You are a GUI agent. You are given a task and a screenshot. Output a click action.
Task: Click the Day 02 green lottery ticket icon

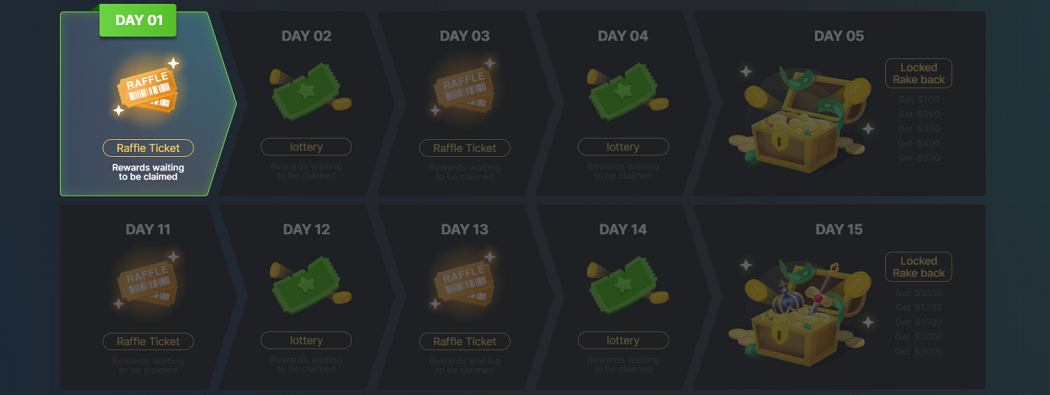pos(310,91)
